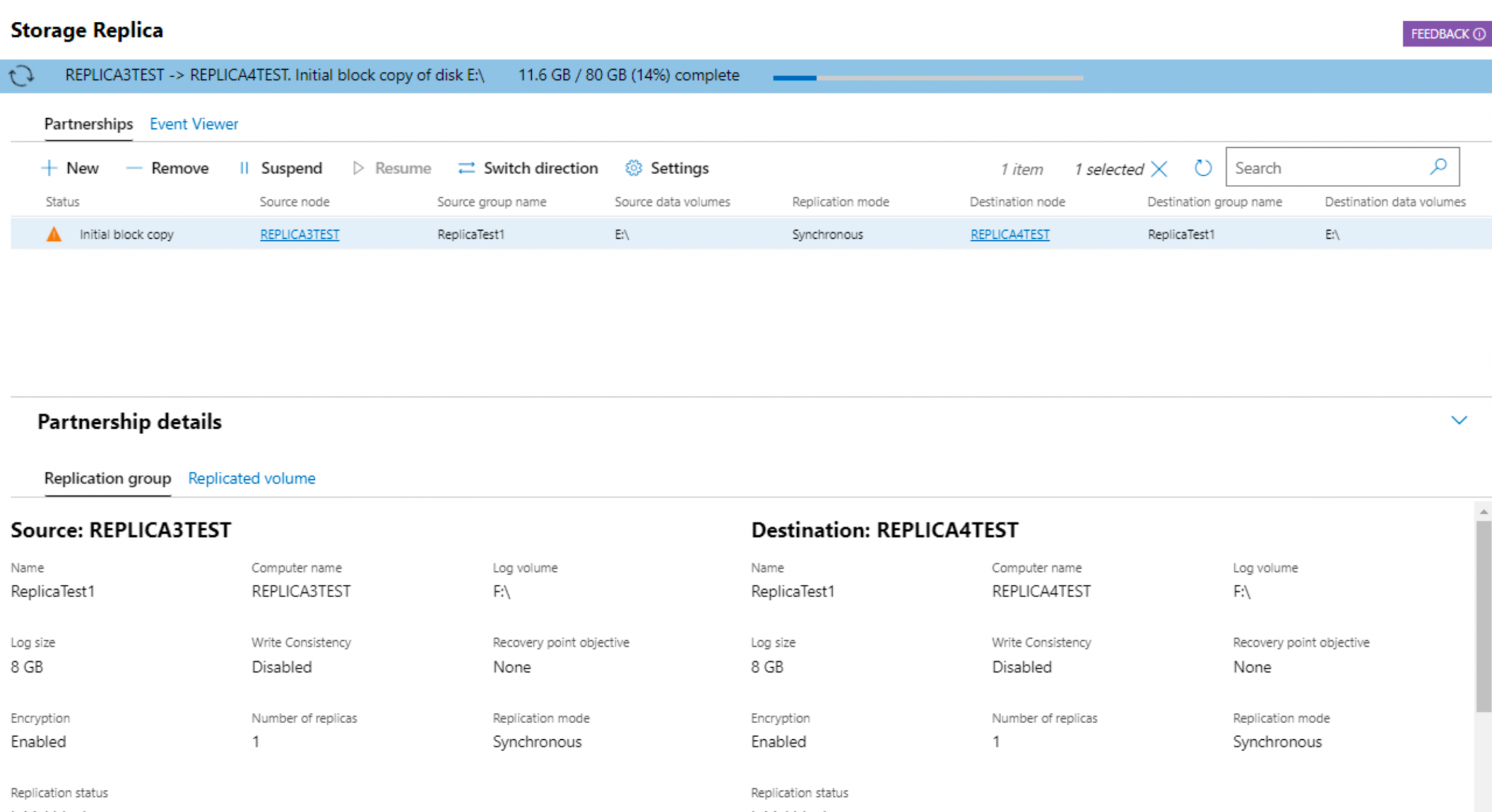Image resolution: width=1492 pixels, height=812 pixels.
Task: Clear the selection with the X icon
Action: (1161, 168)
